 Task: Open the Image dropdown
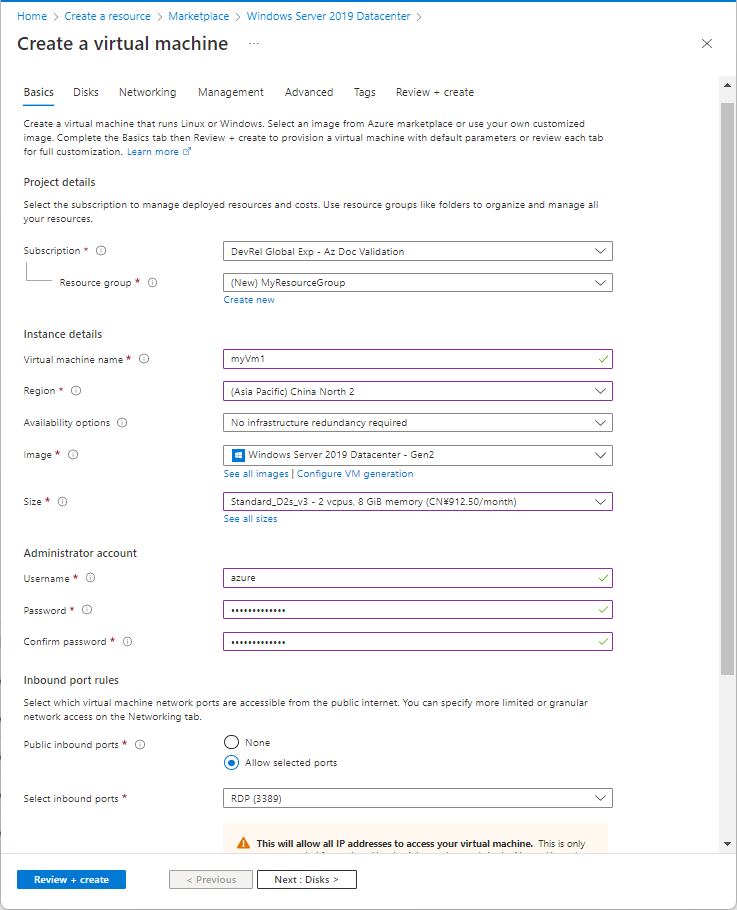tap(418, 455)
